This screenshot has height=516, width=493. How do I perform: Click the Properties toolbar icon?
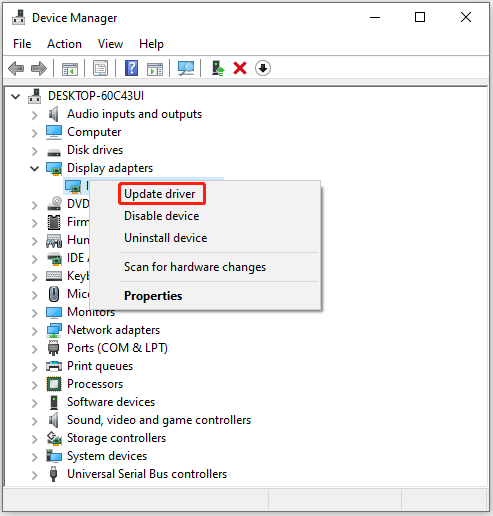(x=100, y=68)
